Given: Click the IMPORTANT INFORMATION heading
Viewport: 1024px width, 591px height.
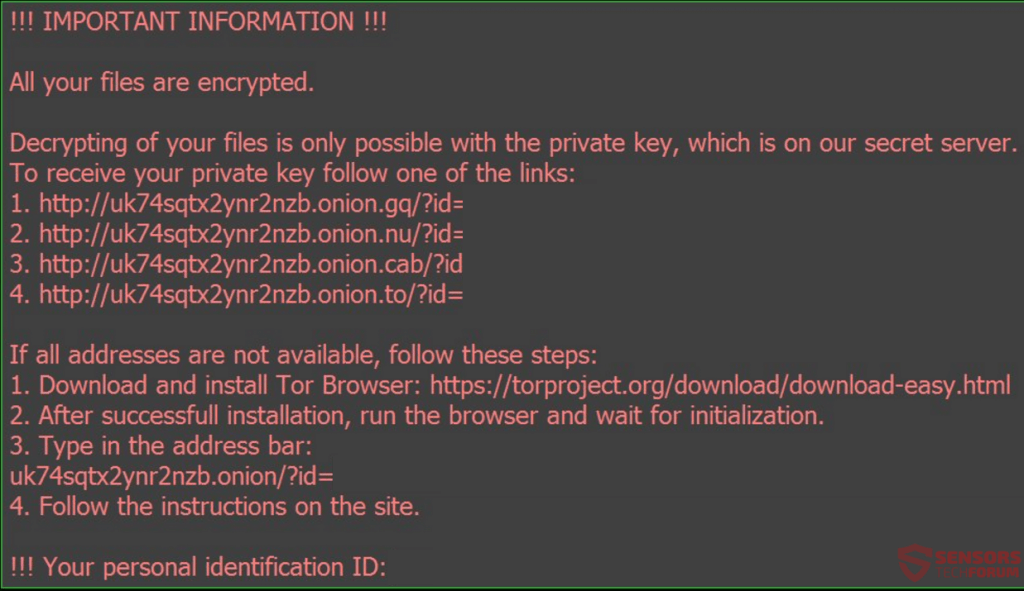Looking at the screenshot, I should coord(199,22).
